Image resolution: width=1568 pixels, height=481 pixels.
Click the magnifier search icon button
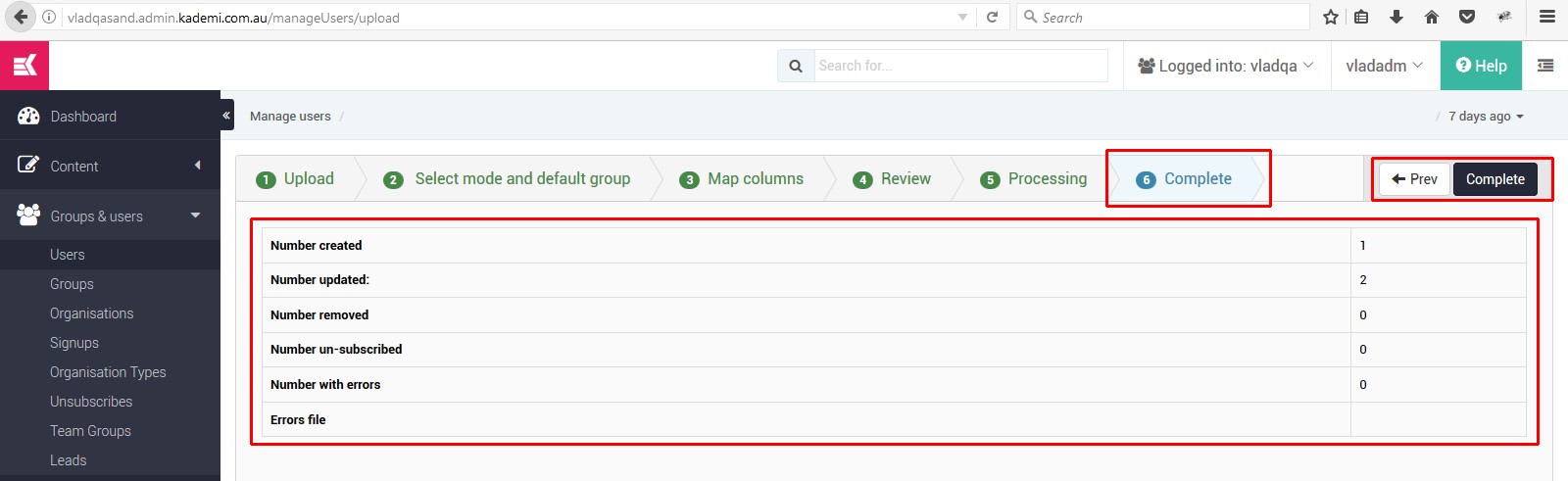point(796,66)
